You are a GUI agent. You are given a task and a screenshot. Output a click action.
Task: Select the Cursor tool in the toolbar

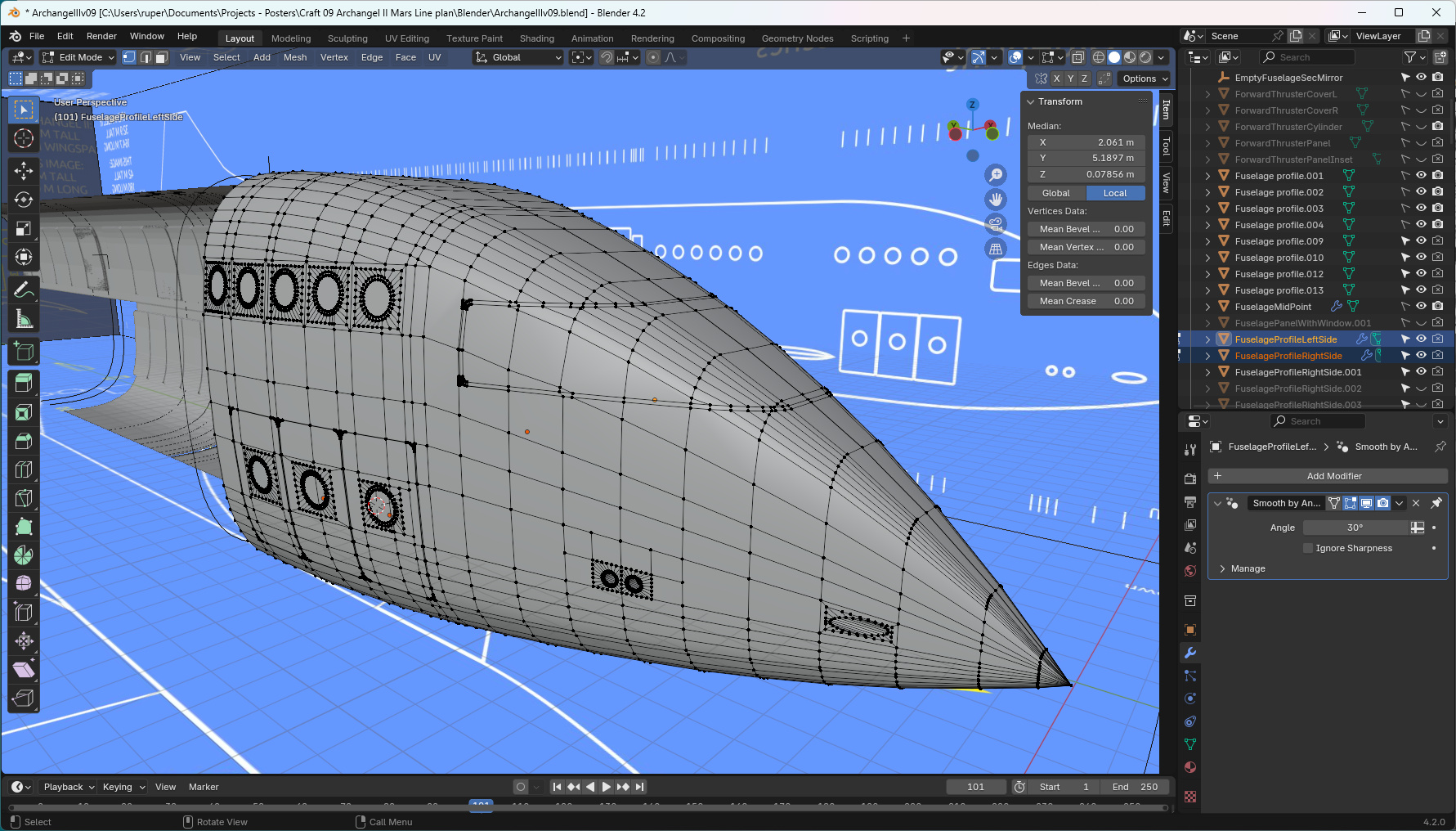[x=24, y=138]
